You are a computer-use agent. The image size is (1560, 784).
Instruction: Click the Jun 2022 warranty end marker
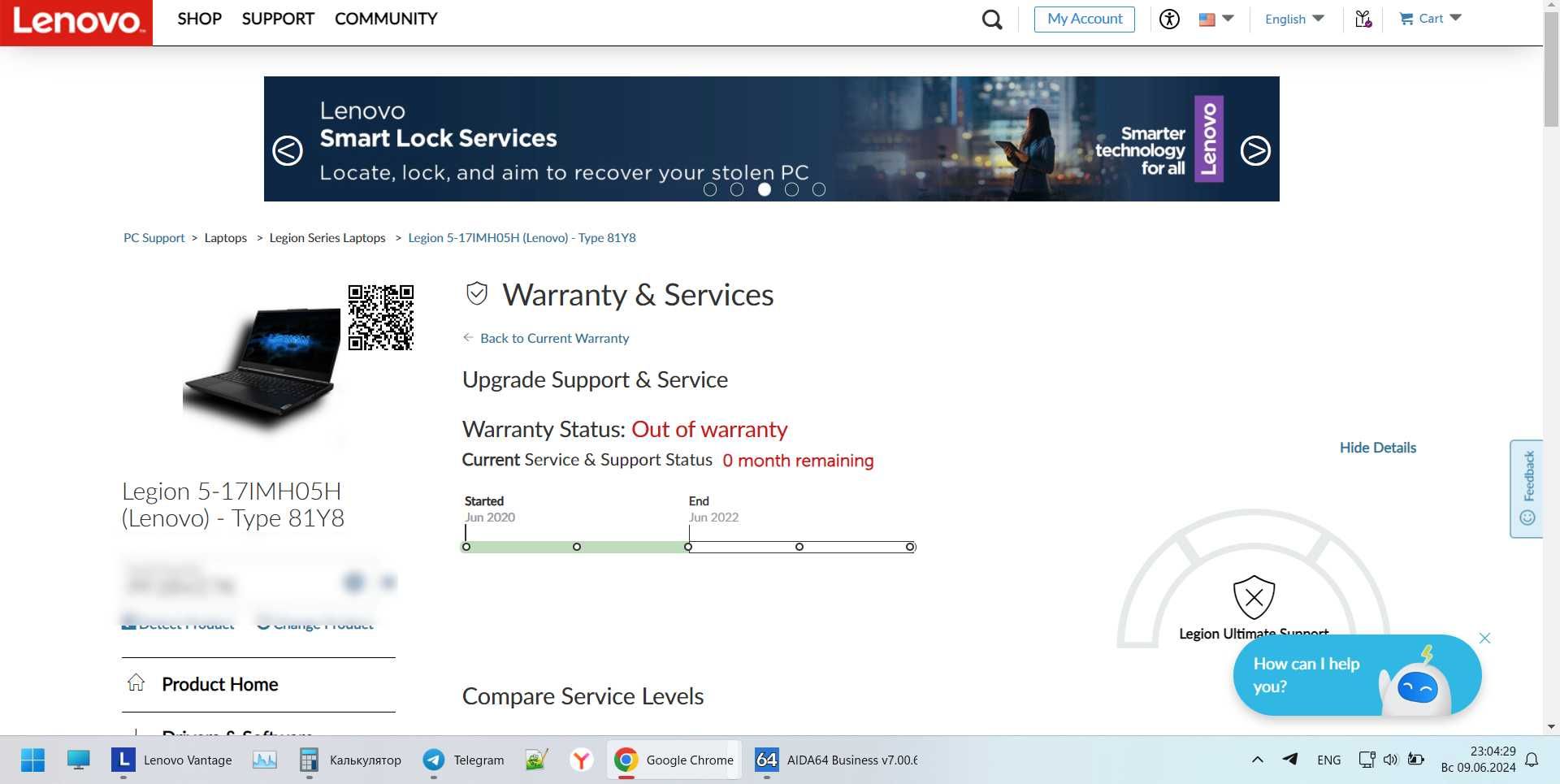click(x=688, y=547)
